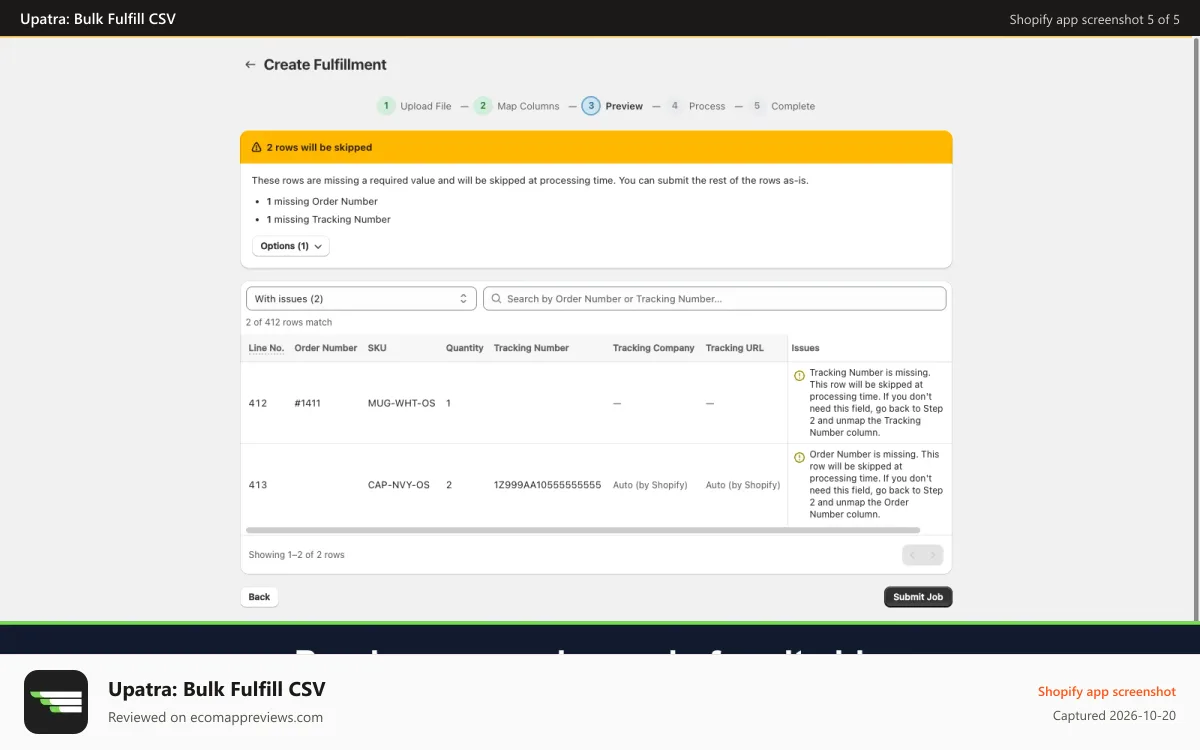Click the Tracking Number column header
Screen dimensions: 1200x750
pos(531,348)
